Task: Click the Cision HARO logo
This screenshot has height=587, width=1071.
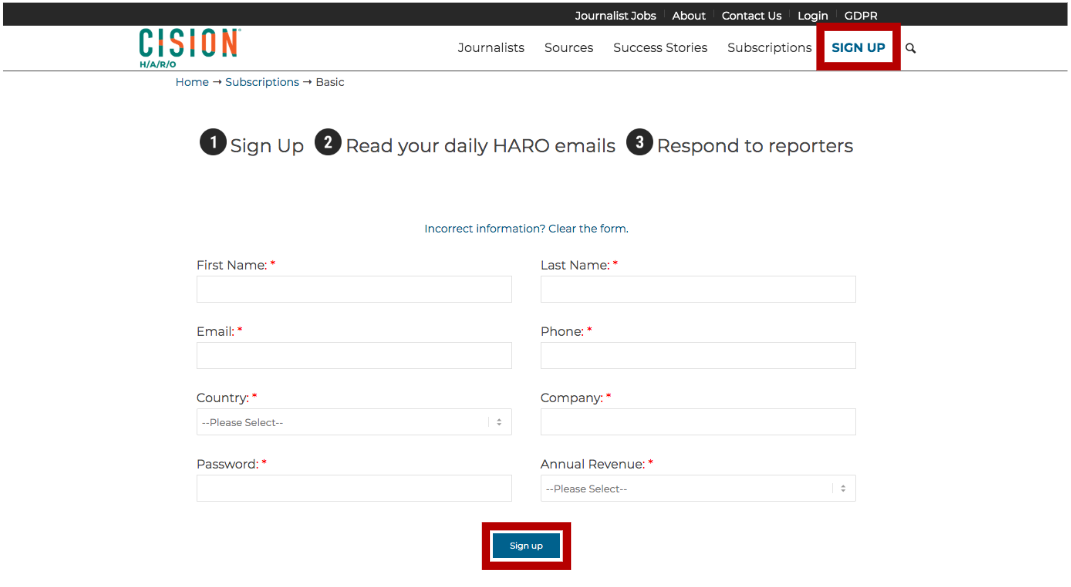Action: 189,48
